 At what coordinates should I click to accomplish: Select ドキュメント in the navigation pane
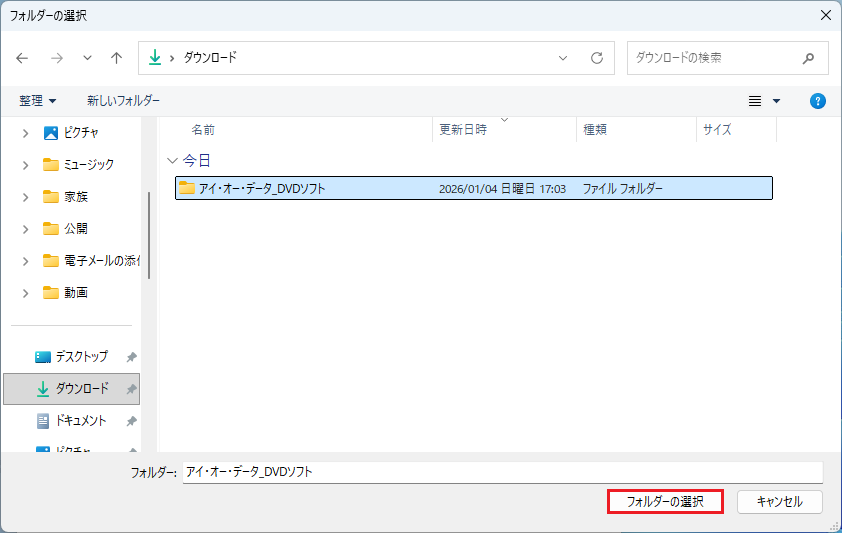(80, 421)
